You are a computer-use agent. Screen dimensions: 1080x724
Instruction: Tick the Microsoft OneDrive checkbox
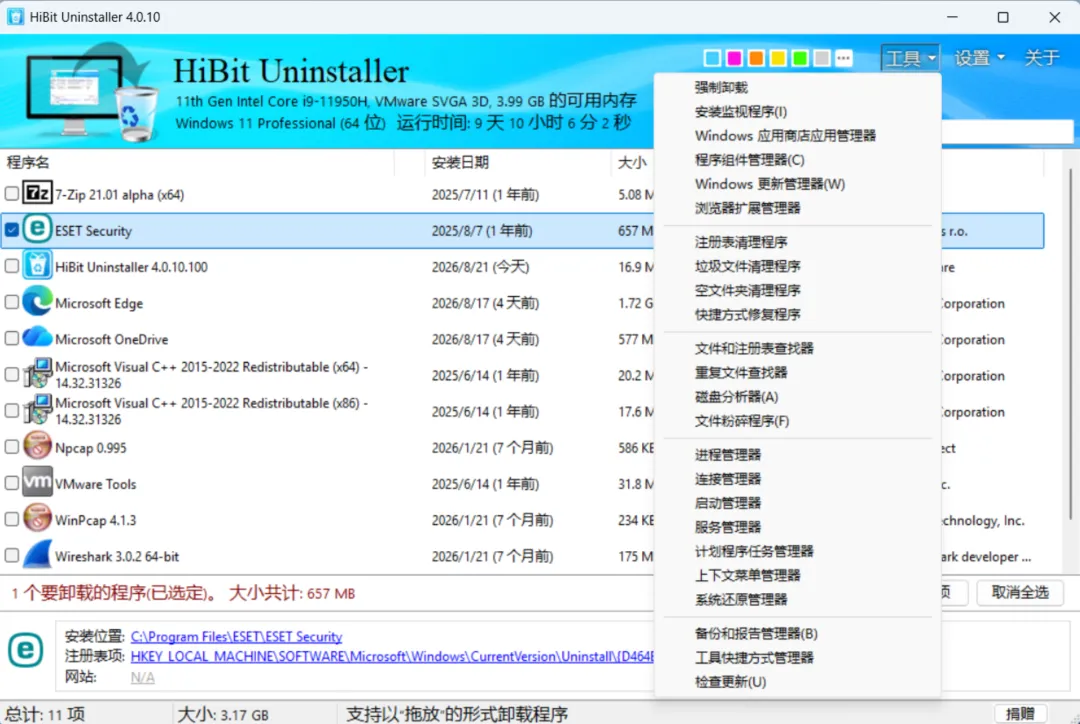[x=12, y=338]
